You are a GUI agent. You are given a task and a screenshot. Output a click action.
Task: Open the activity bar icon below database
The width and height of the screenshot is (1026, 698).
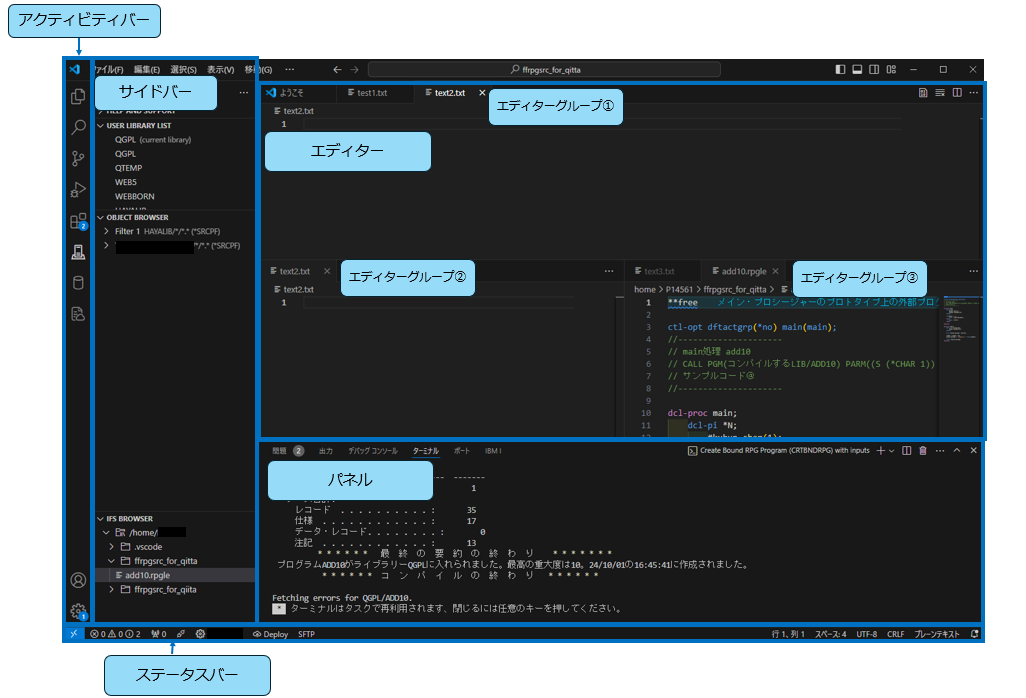pos(78,315)
